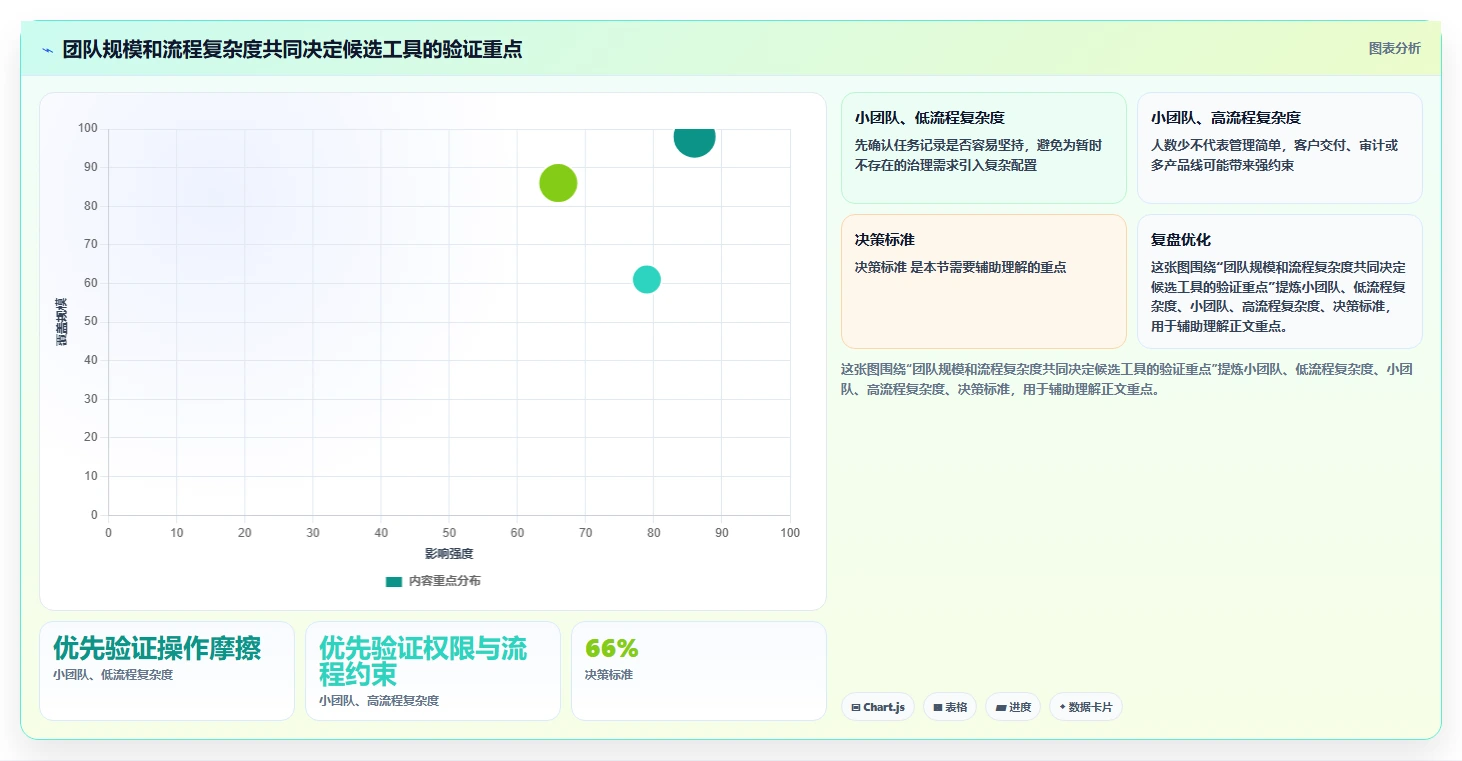Select the header title about 团队规模和流程复杂度
Viewport: 1462px width, 761px height.
[x=292, y=49]
